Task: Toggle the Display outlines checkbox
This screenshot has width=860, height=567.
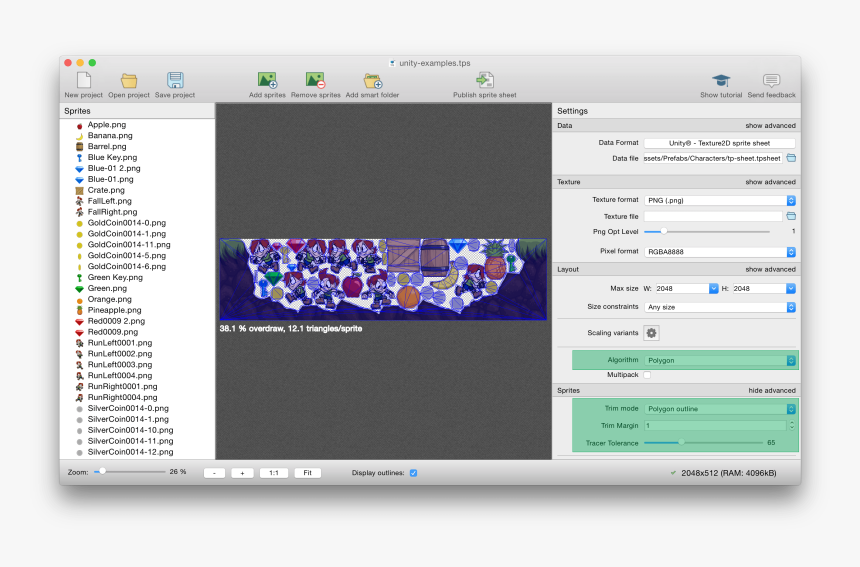Action: (x=414, y=473)
